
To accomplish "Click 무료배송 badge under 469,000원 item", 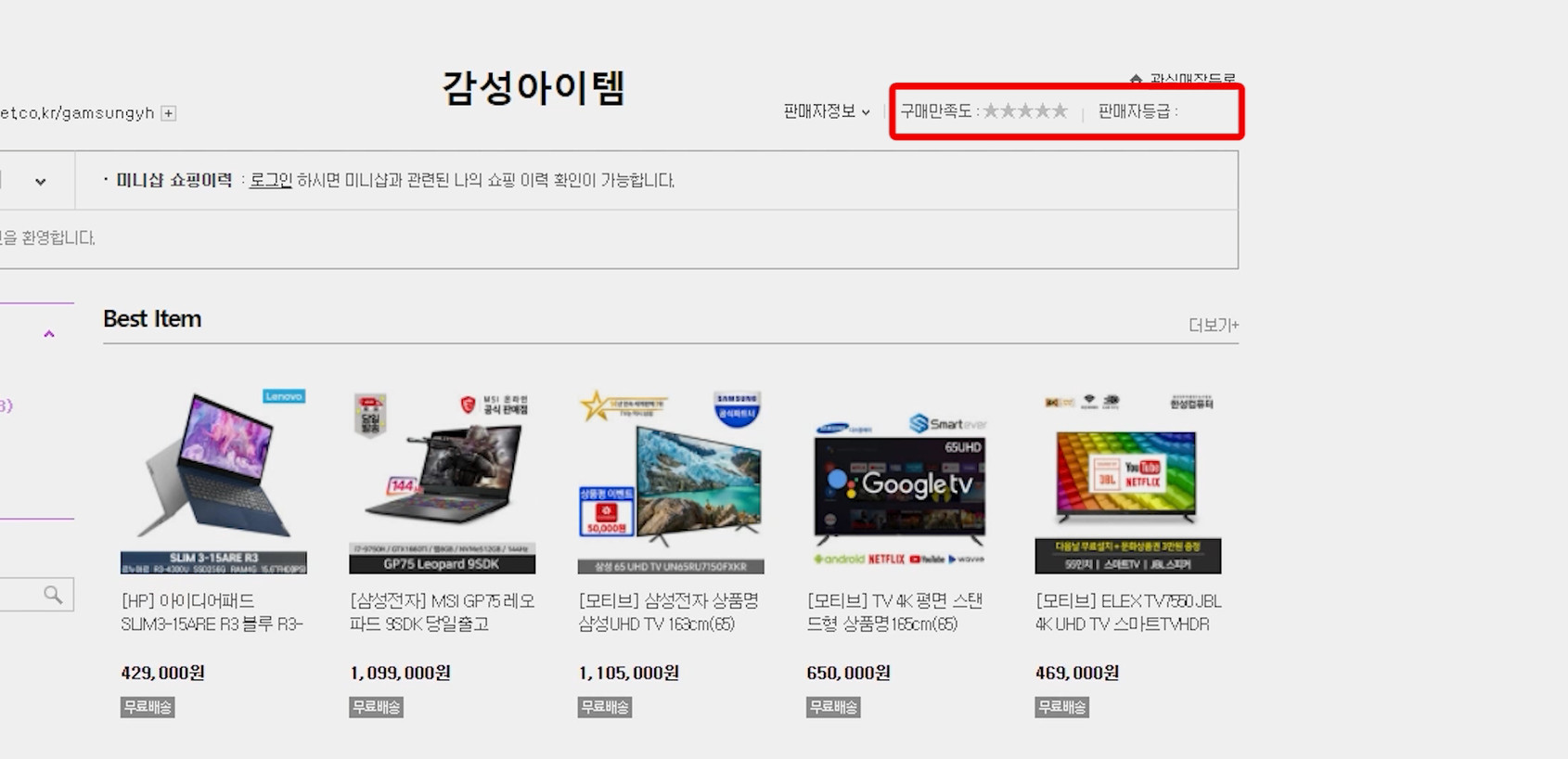I will (1061, 707).
